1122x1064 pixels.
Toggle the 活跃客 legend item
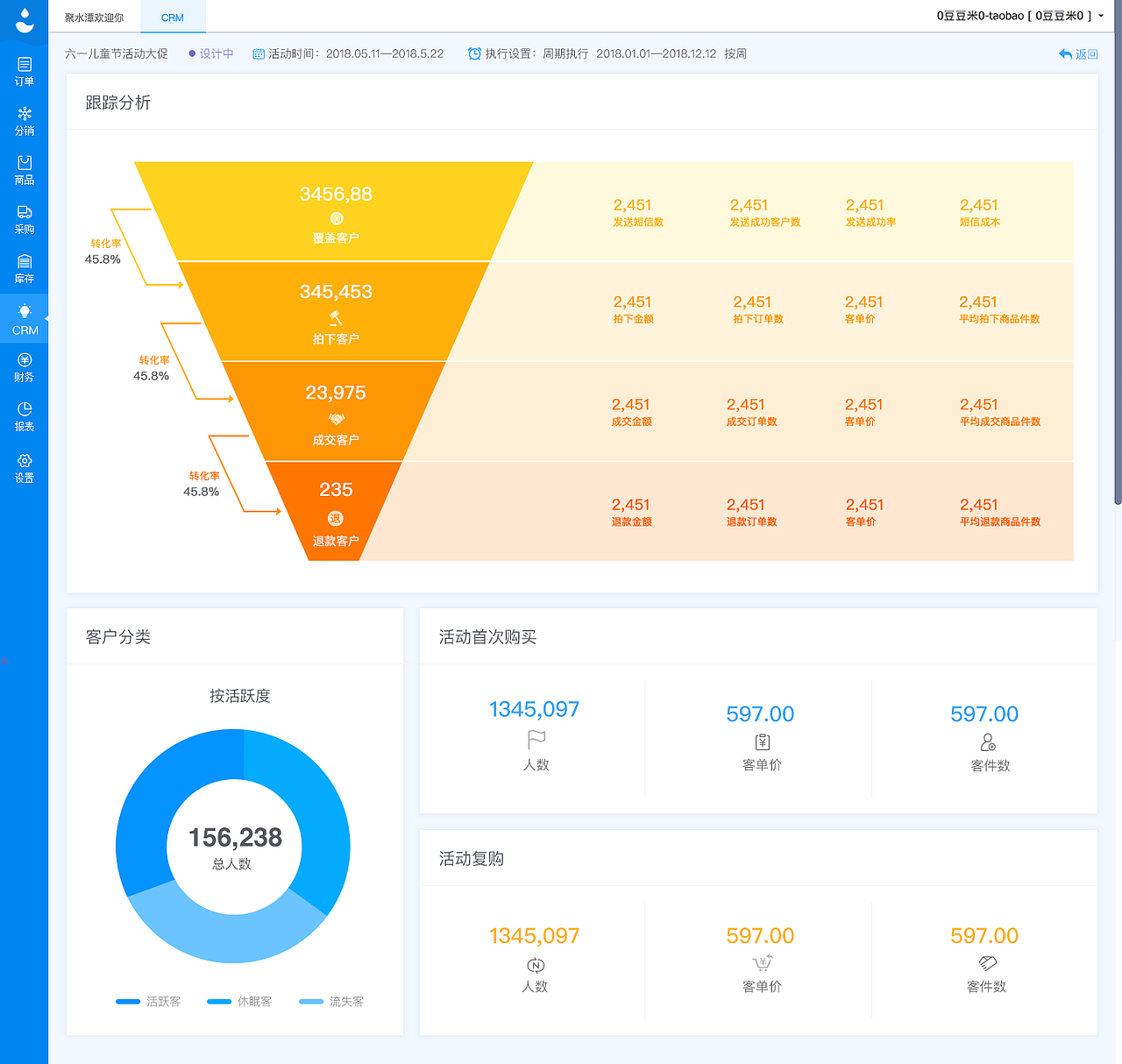pos(163,1001)
